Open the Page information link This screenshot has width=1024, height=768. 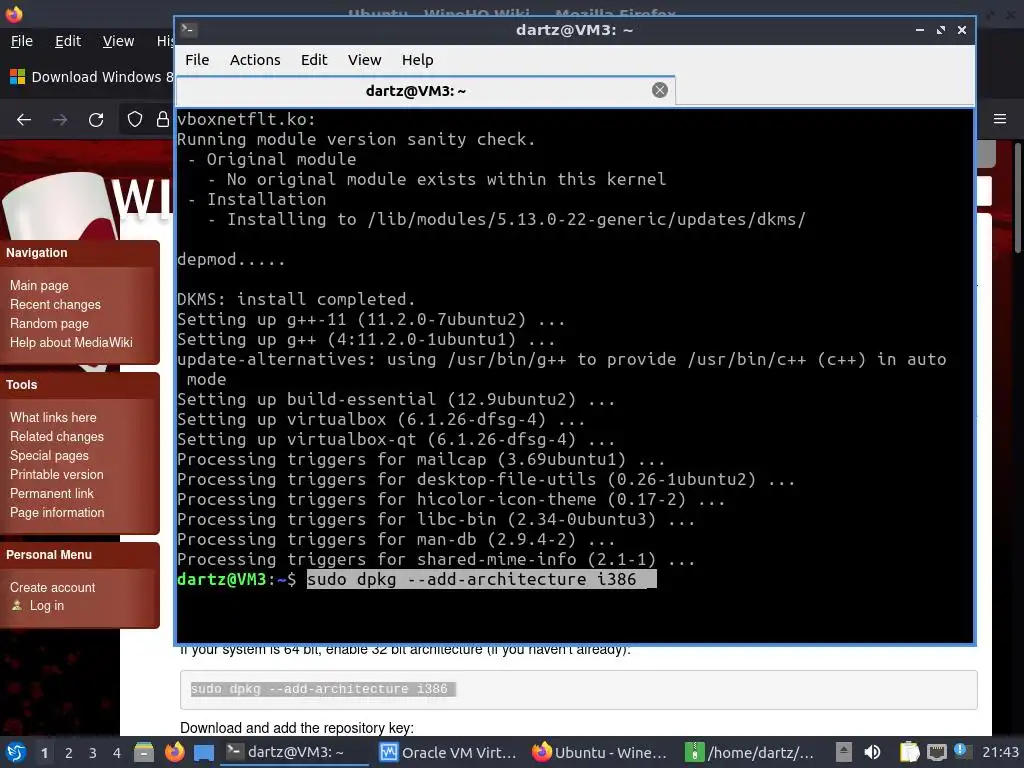pos(57,512)
